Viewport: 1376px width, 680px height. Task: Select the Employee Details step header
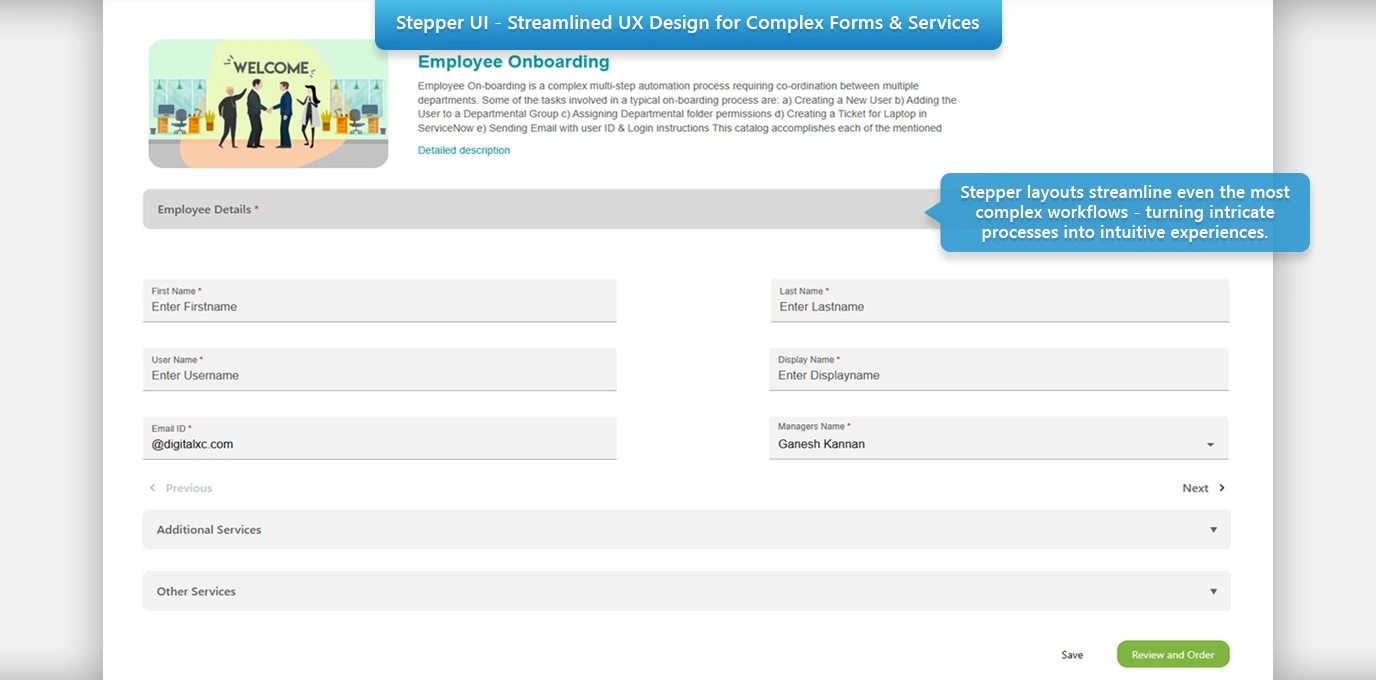tap(540, 209)
